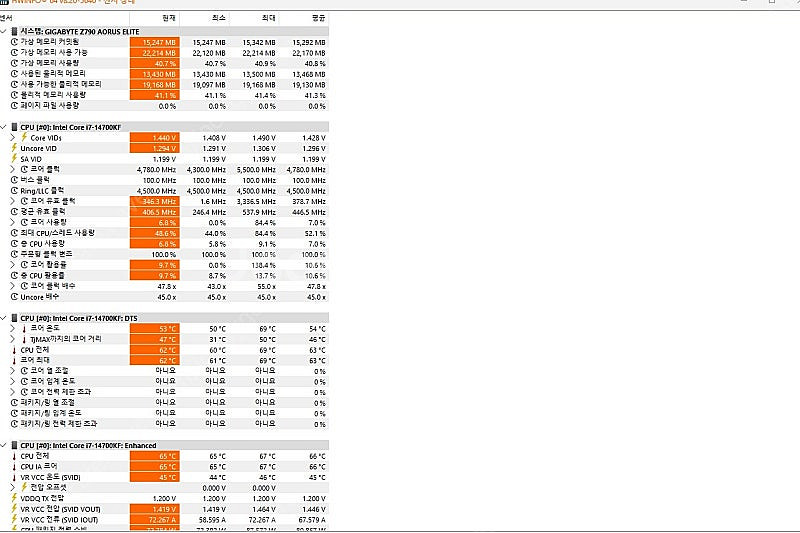800x533 pixels.
Task: Click the 현재 (current) column header
Action: (x=155, y=18)
